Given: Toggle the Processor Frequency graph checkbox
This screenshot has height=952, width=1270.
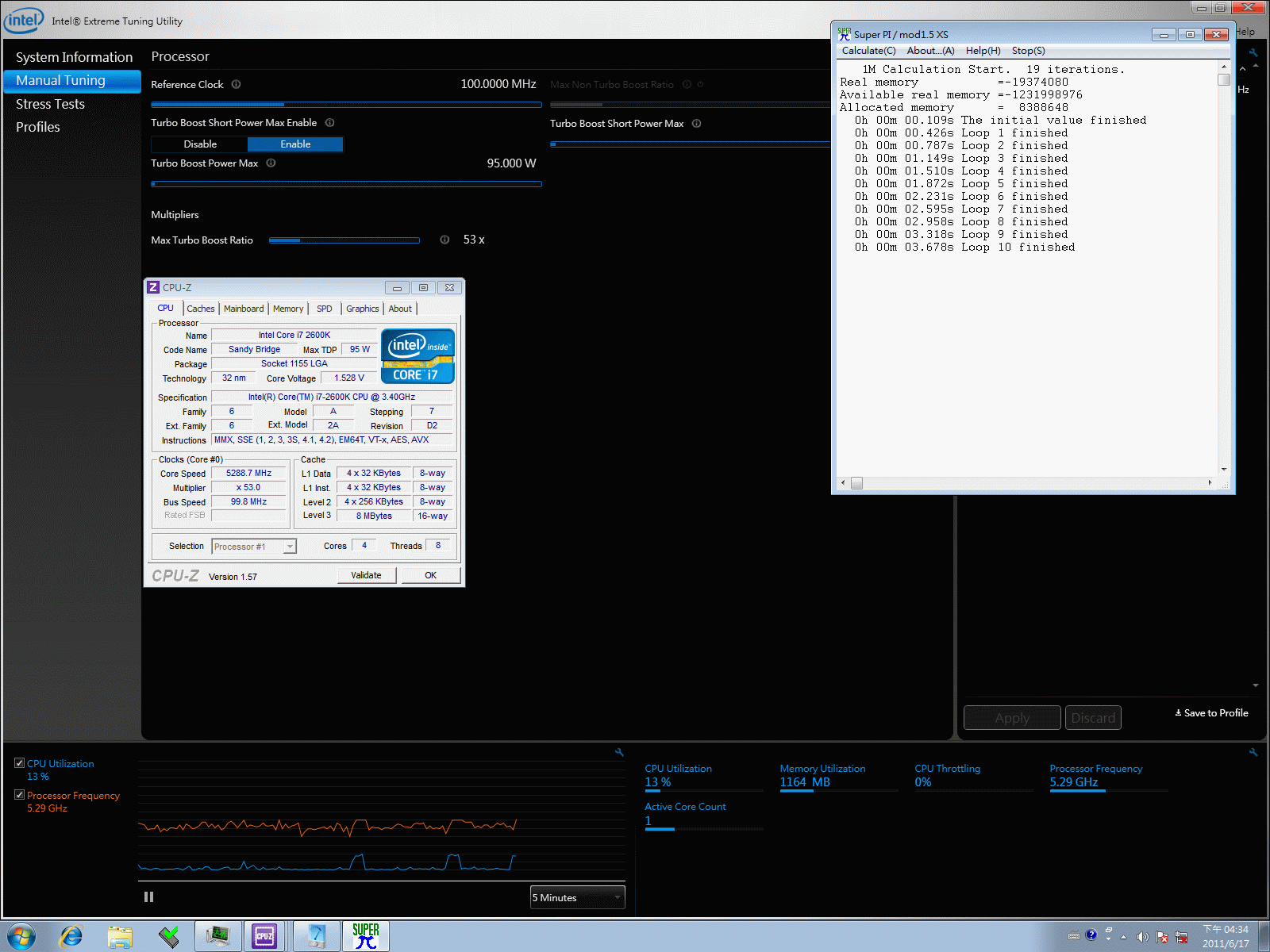Looking at the screenshot, I should (19, 795).
